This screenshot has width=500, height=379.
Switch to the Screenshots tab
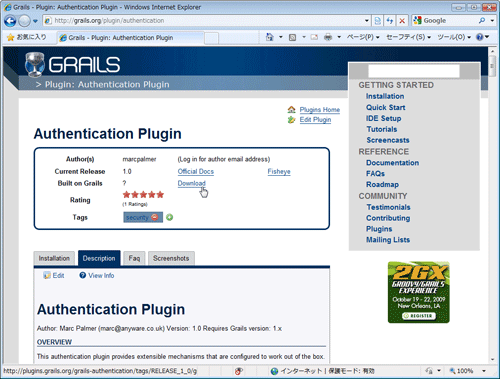coord(171,258)
